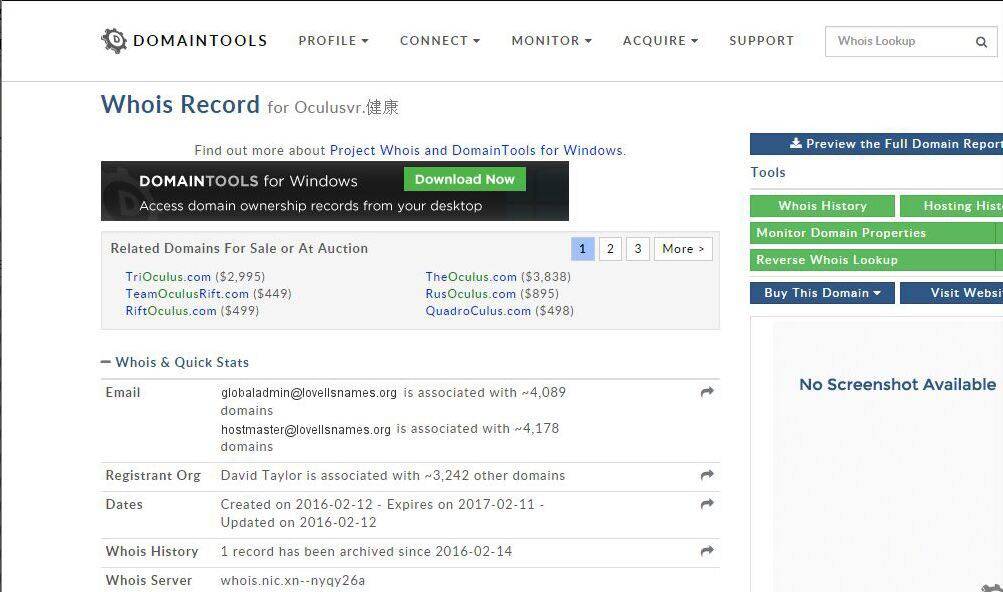1003x592 pixels.
Task: Click the hostmaster@lovellsnames.org email address
Action: [x=306, y=429]
